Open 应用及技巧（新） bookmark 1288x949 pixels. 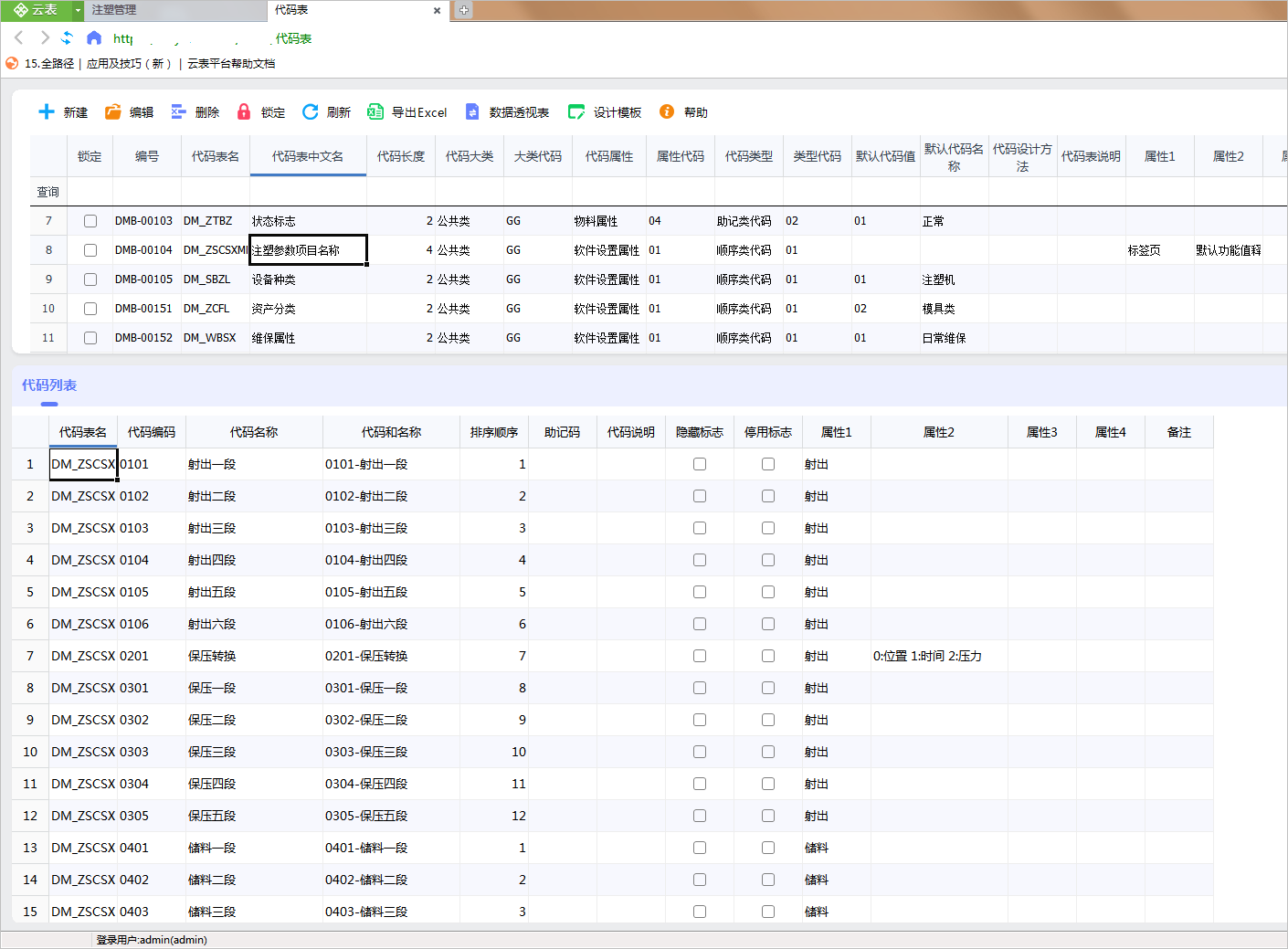click(x=130, y=64)
